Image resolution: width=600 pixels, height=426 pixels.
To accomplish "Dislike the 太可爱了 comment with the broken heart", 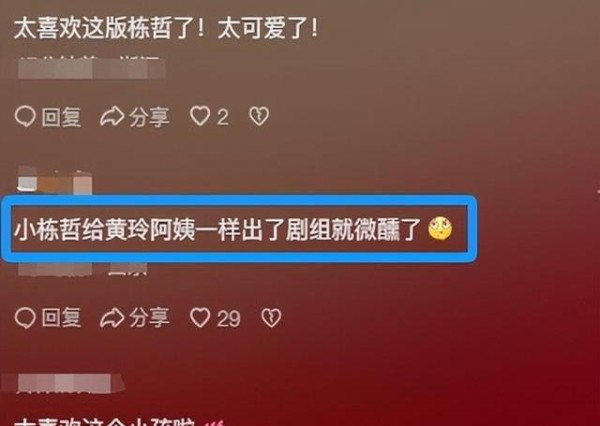I will coord(259,116).
